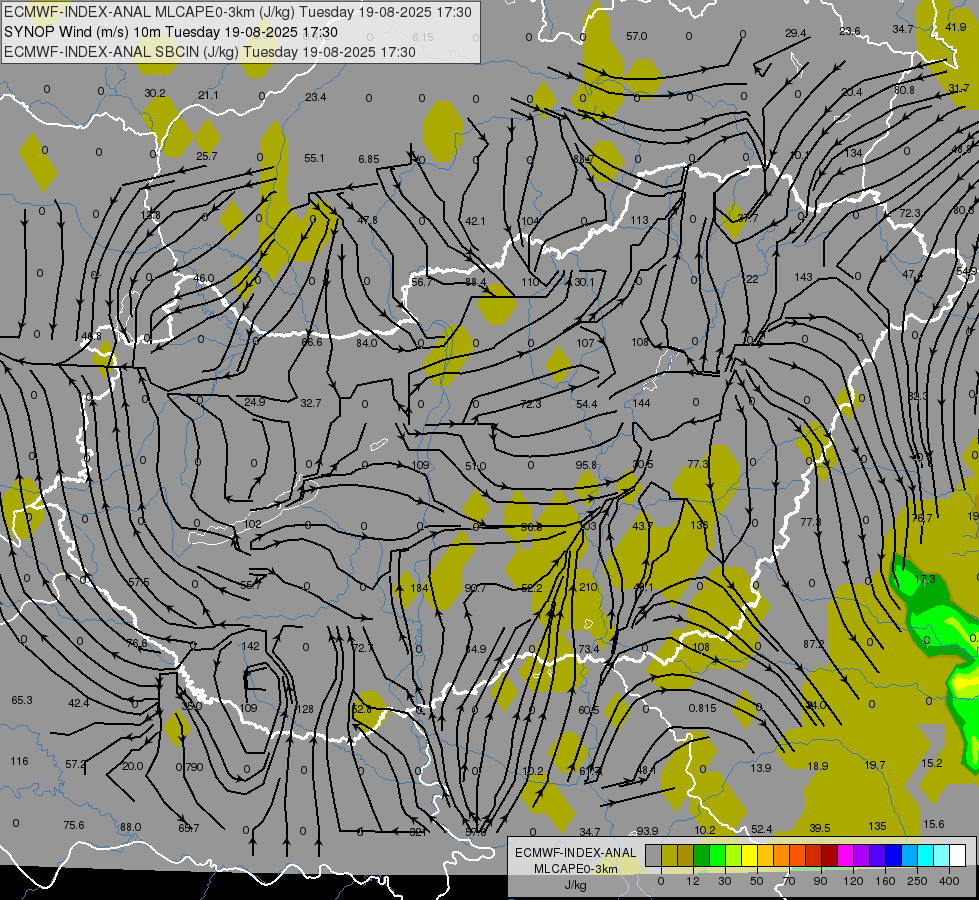This screenshot has height=900, width=979.
Task: Click the map value 93.9
Action: tap(647, 831)
